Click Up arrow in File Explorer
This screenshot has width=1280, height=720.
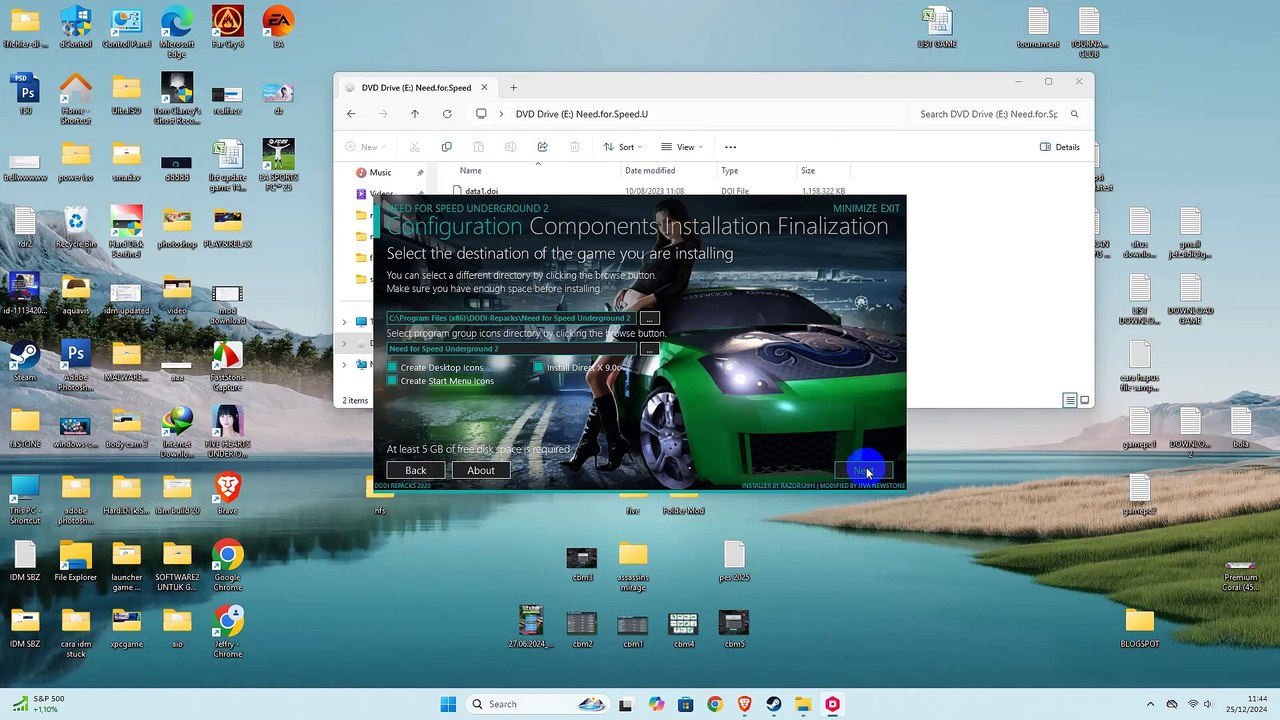pos(415,114)
